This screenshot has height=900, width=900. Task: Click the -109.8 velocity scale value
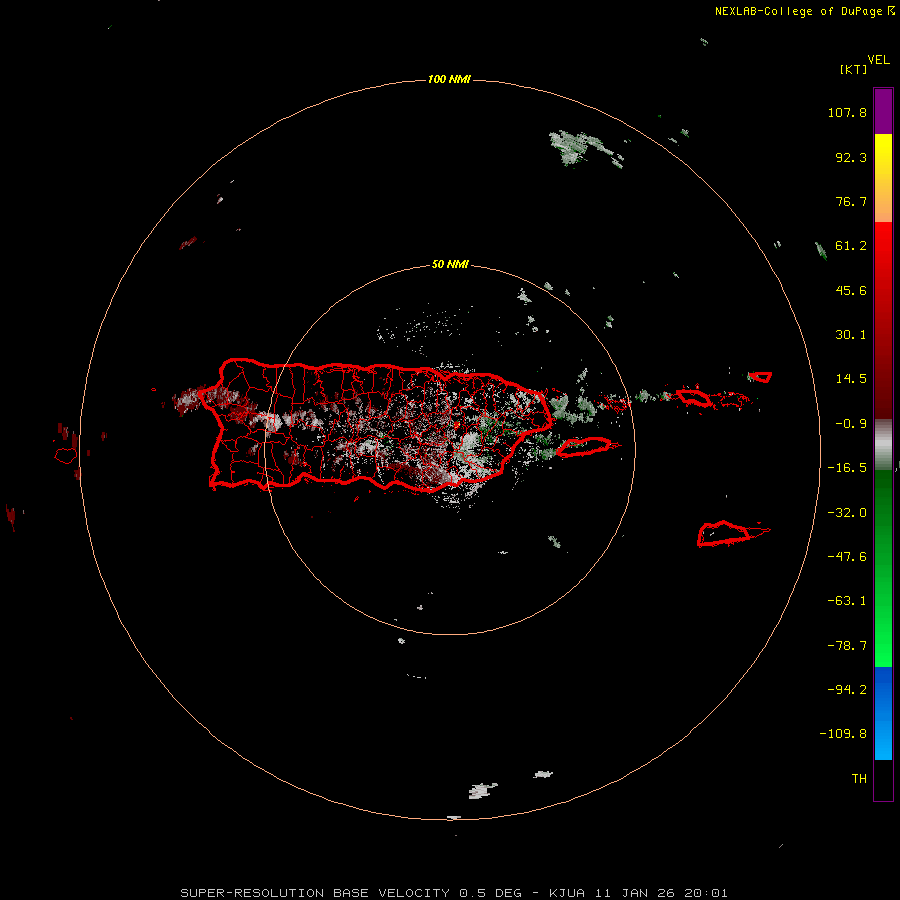tap(843, 734)
